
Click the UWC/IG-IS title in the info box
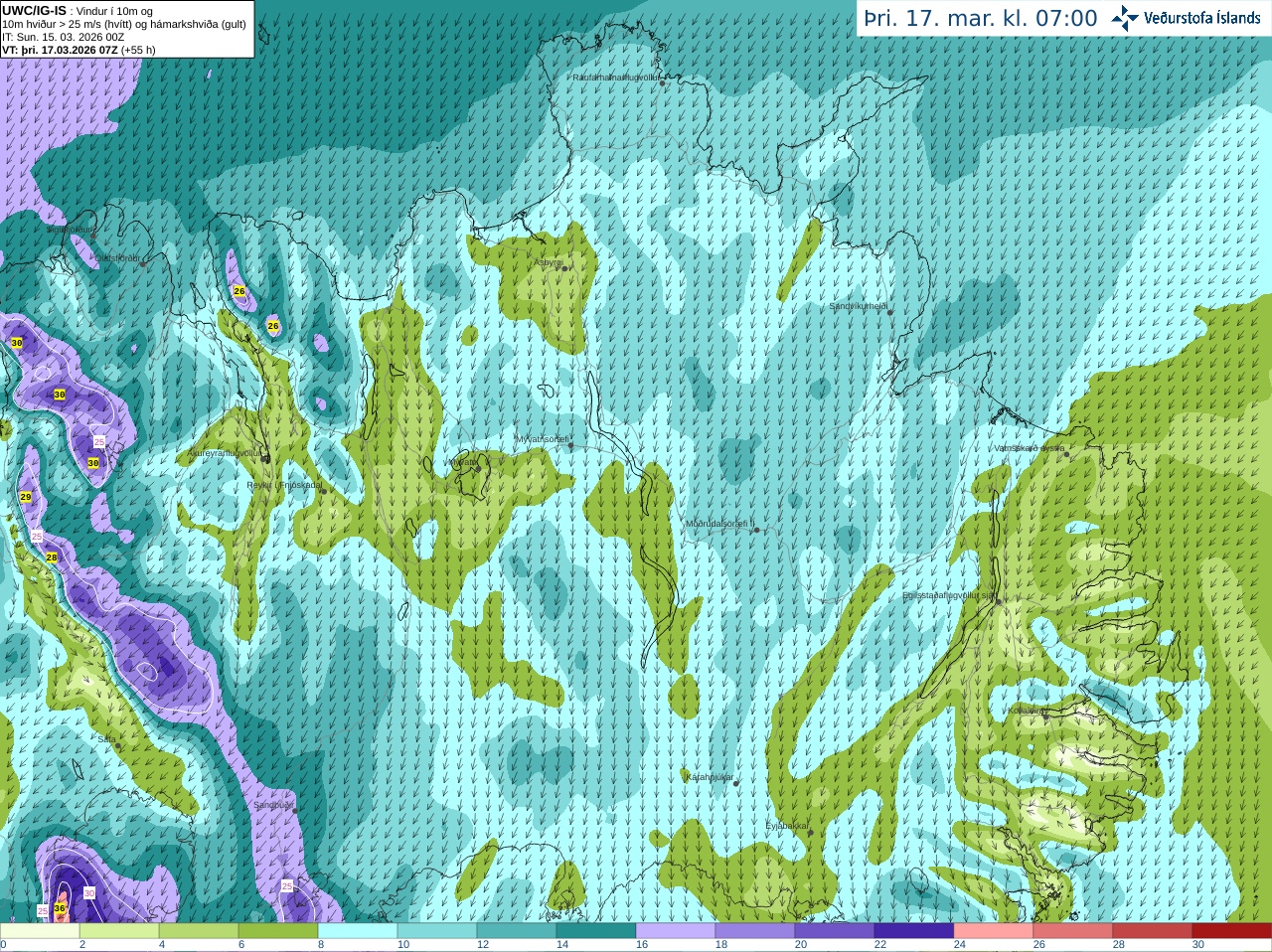tap(34, 10)
